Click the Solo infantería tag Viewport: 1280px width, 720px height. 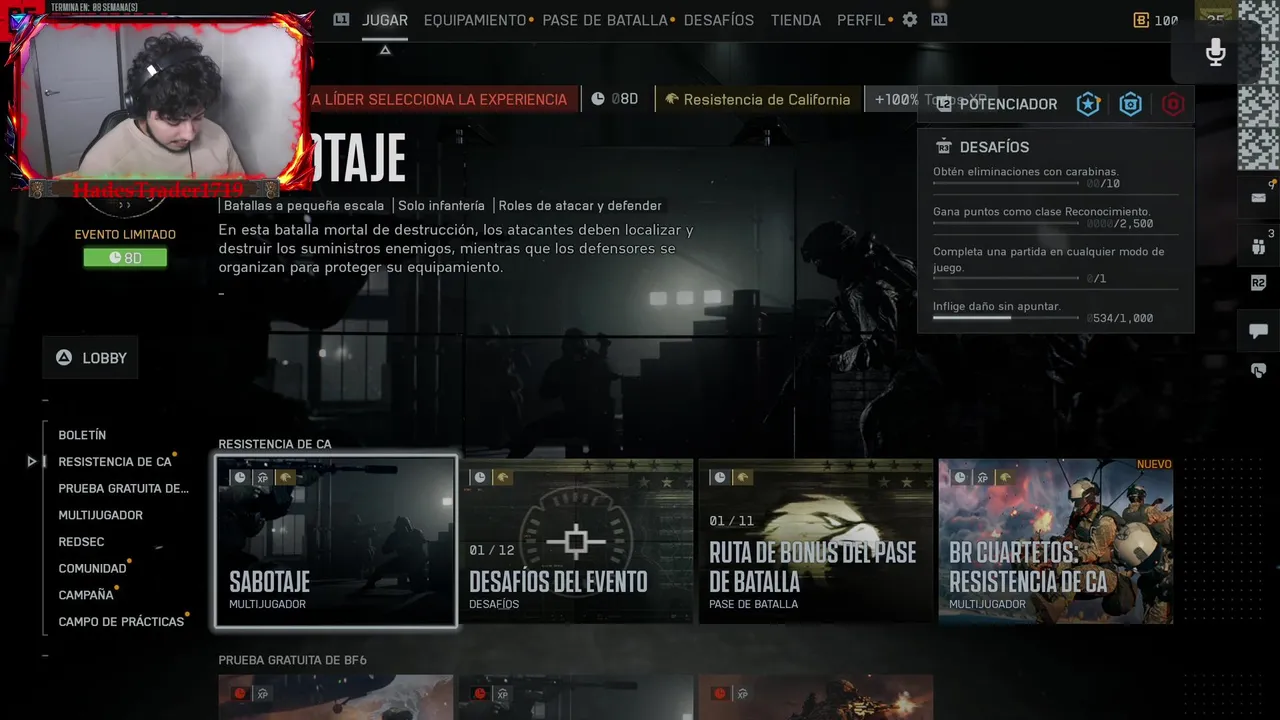click(x=442, y=206)
